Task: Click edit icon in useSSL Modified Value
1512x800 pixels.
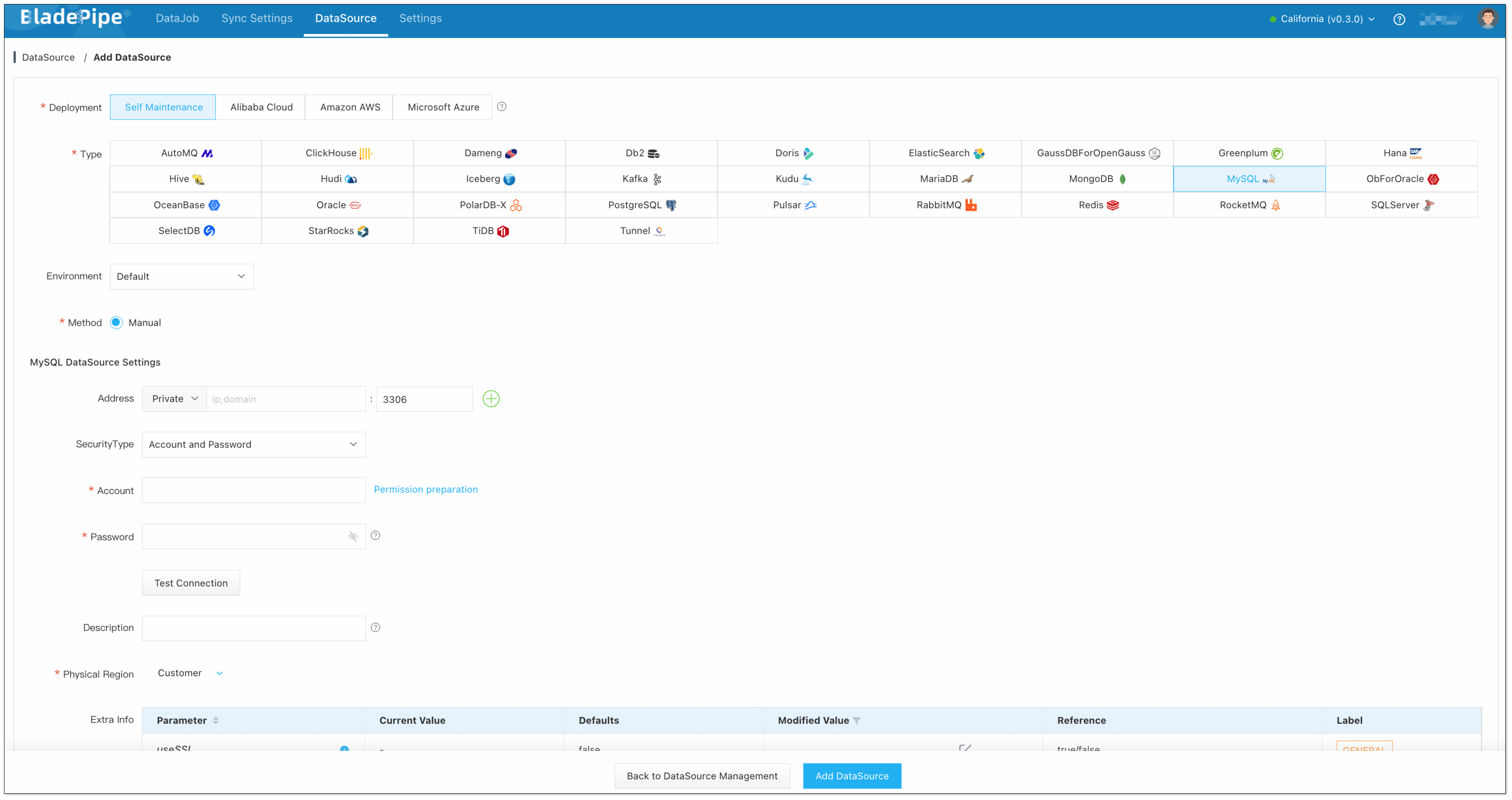Action: [964, 748]
